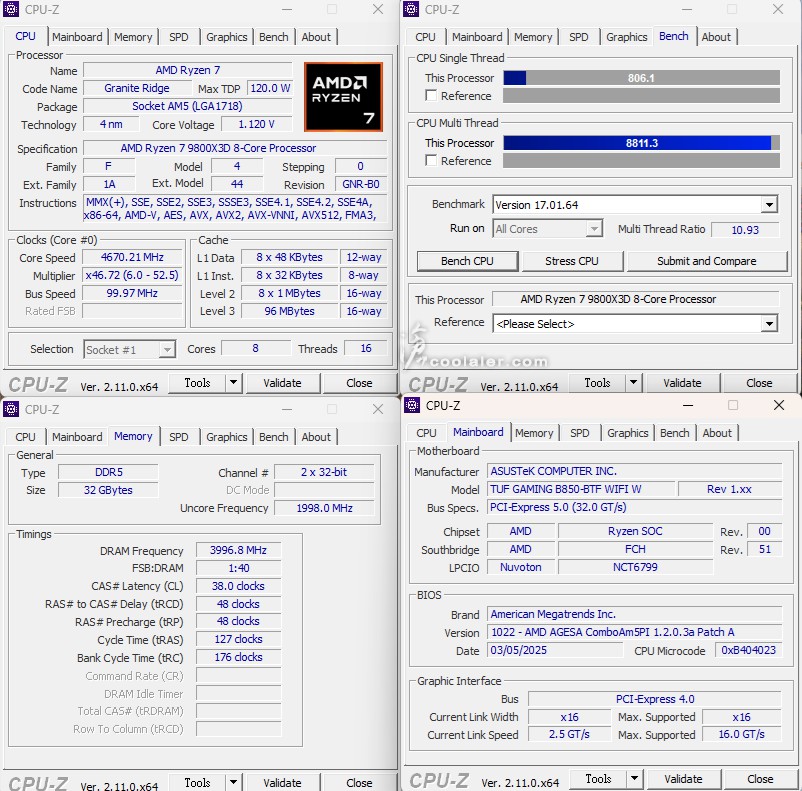Switch to Memory tab in the CPU window
Screen dimensions: 802x791
point(133,37)
